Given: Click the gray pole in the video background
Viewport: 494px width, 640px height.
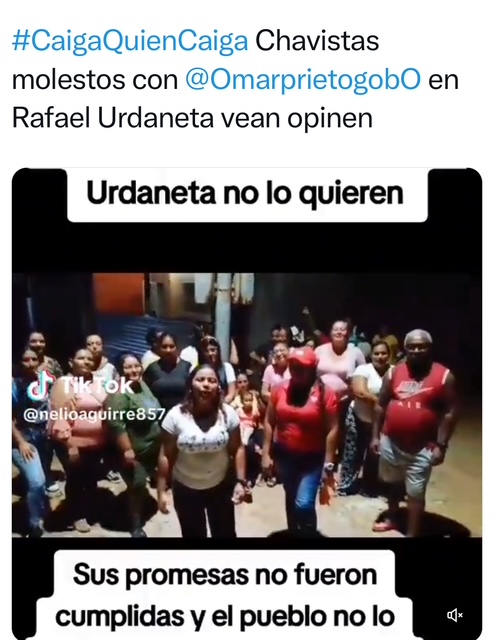Looking at the screenshot, I should (x=223, y=310).
